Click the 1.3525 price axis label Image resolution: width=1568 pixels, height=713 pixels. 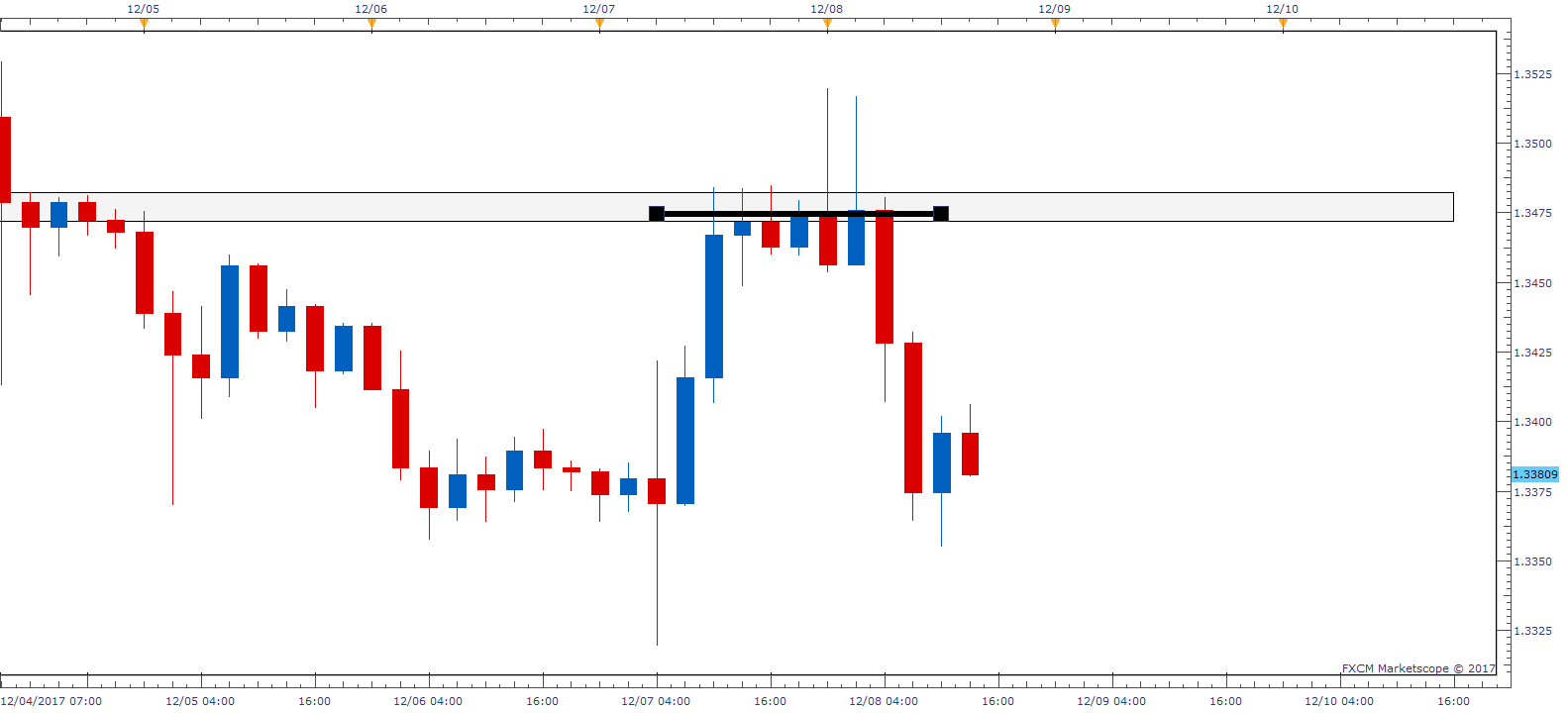coord(1533,74)
